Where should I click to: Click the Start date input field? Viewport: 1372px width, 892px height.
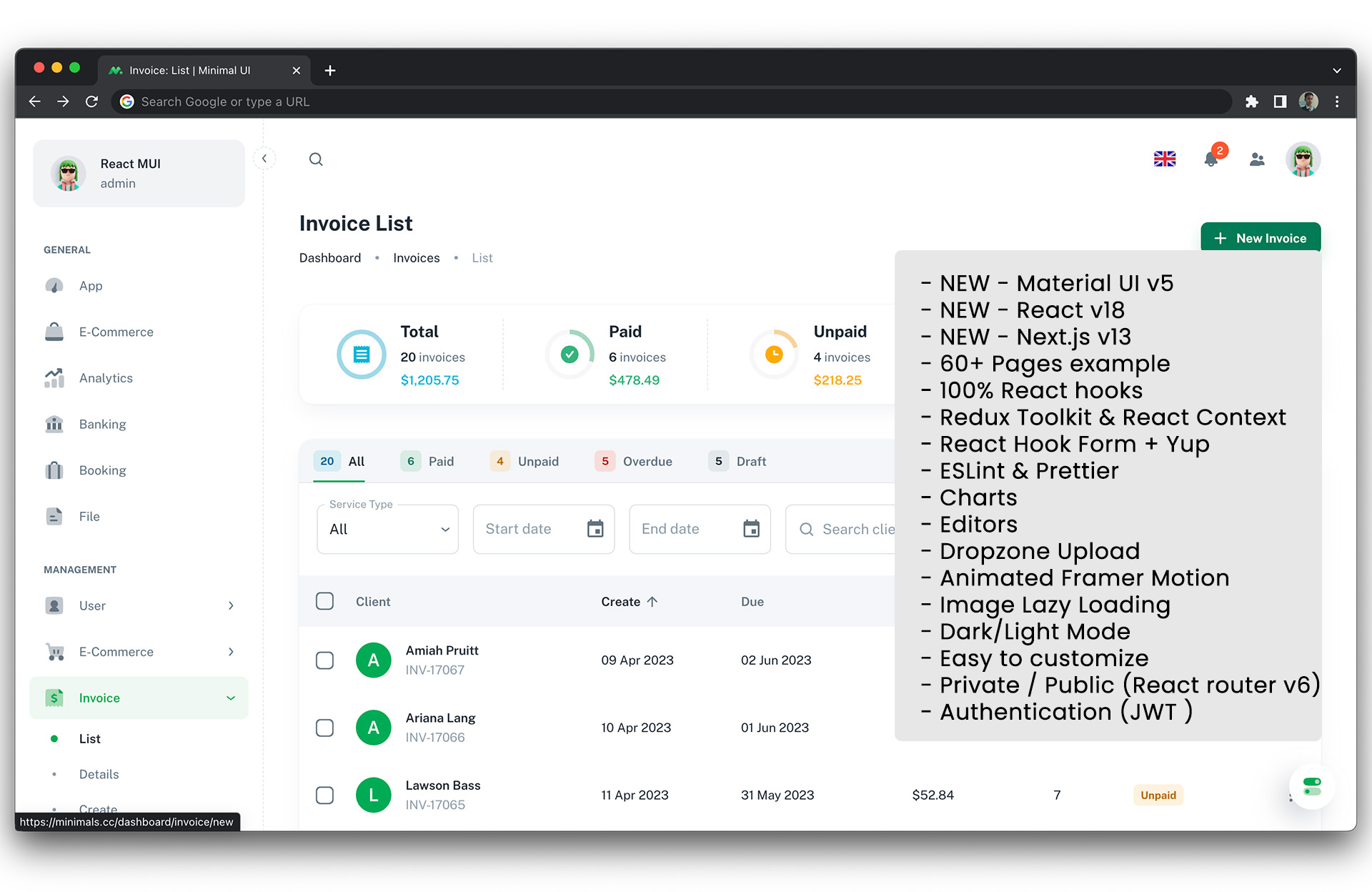(x=544, y=529)
